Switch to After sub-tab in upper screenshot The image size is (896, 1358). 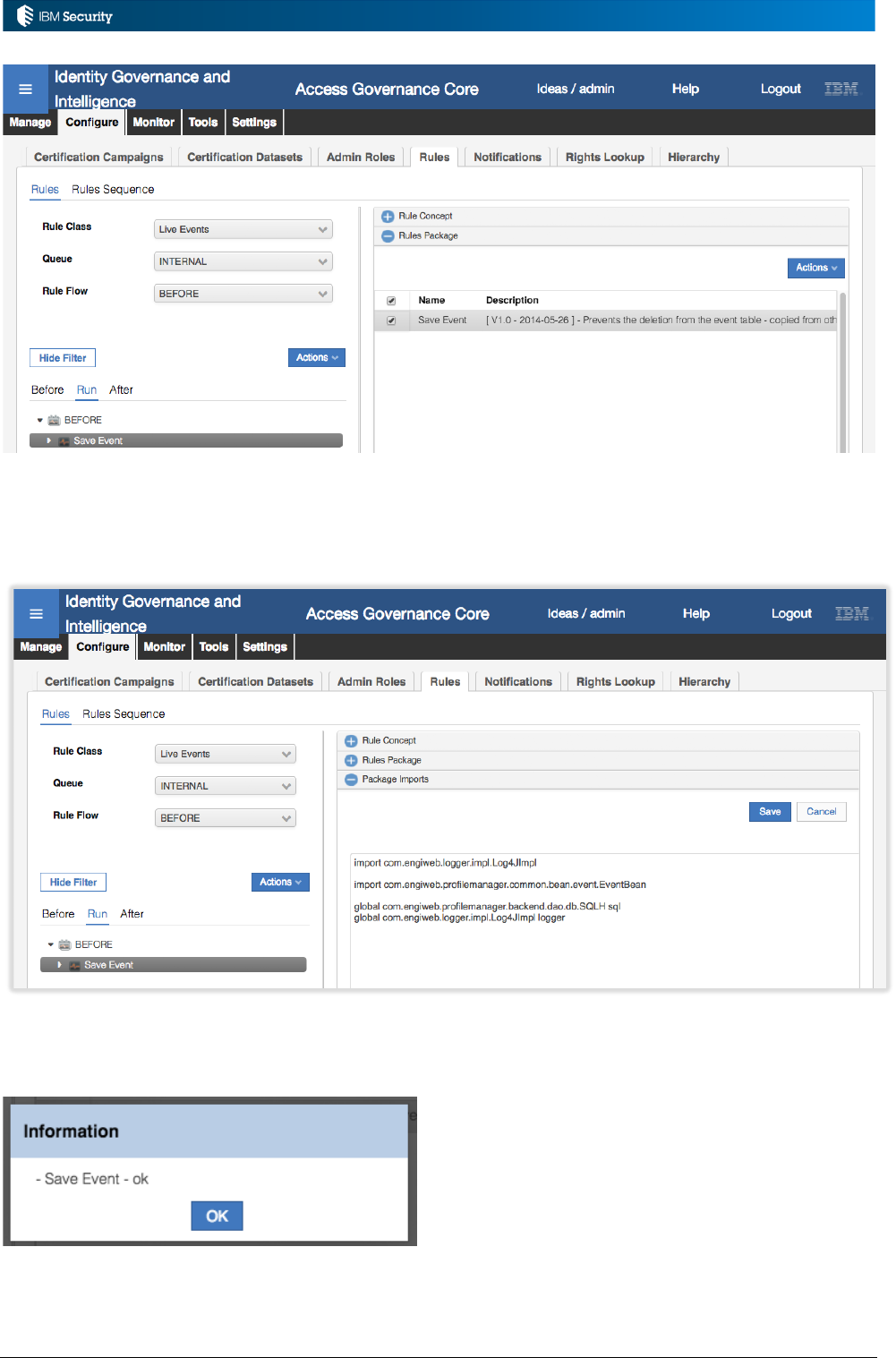point(121,390)
